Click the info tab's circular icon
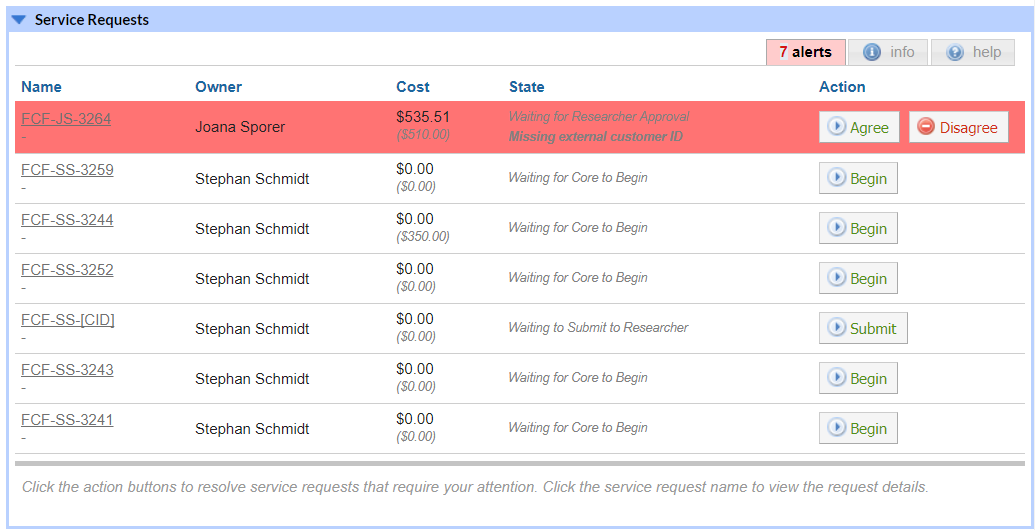Screen dimensions: 1035x530 click(x=872, y=52)
